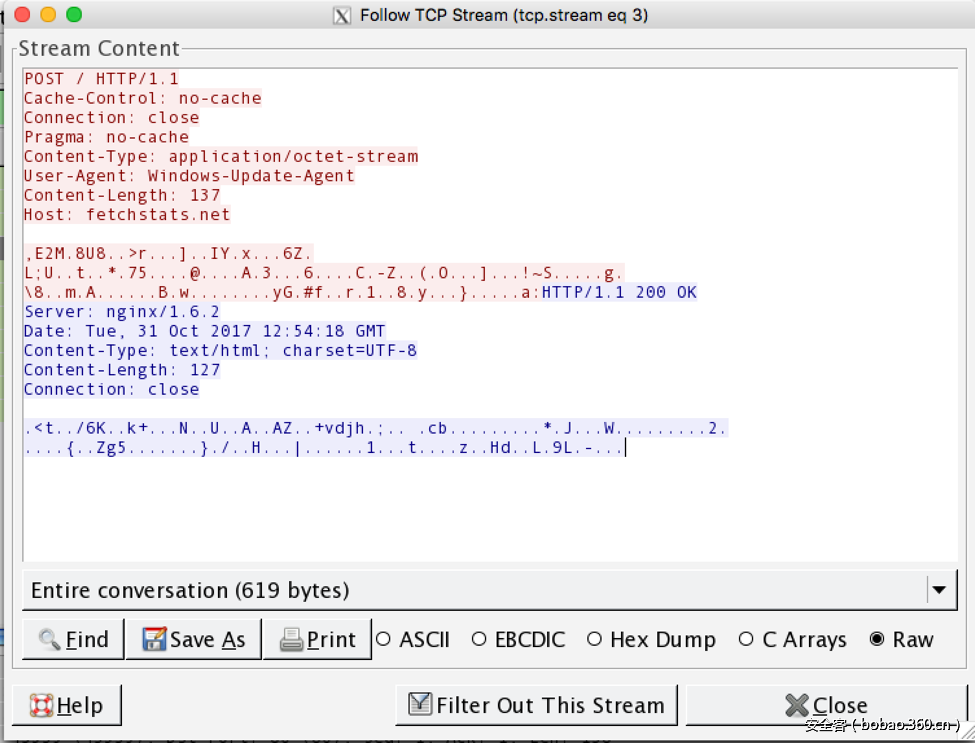Viewport: 975px width, 743px height.
Task: Click the conversation selector's dropdown arrow
Action: (939, 590)
